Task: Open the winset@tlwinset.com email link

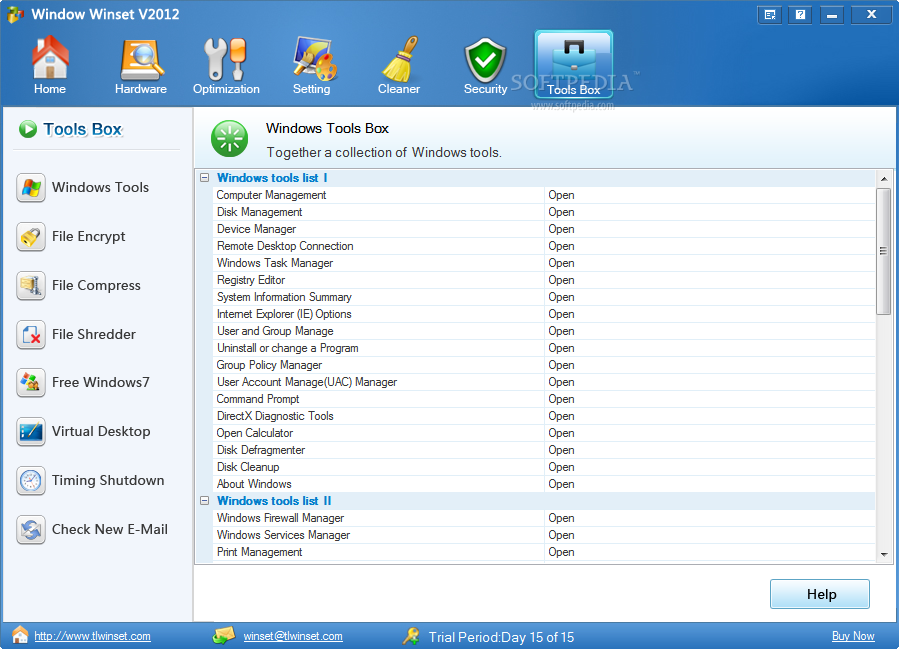Action: [x=293, y=636]
